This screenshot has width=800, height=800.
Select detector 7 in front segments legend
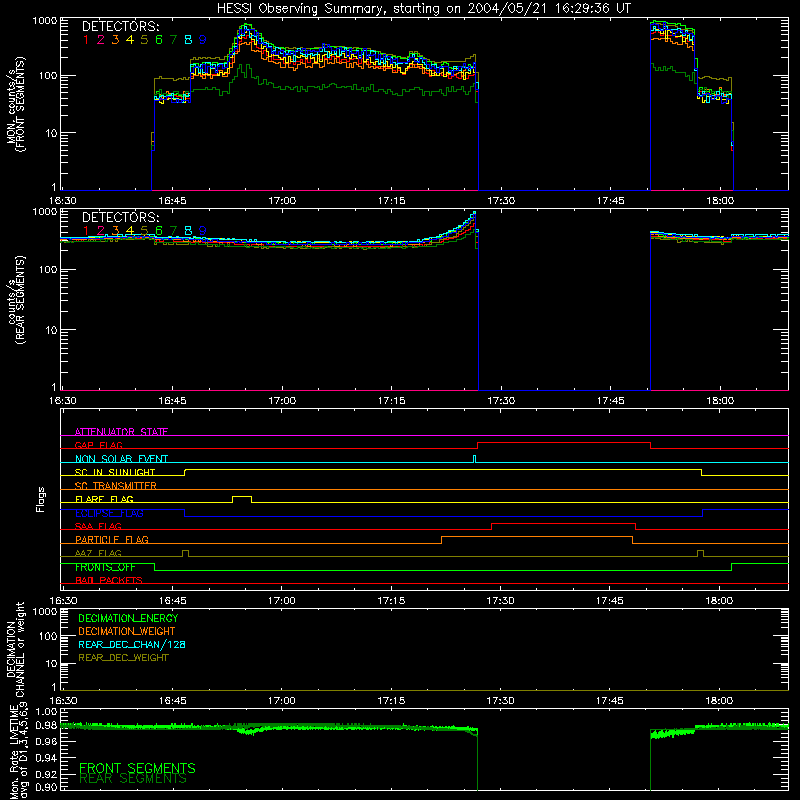click(x=173, y=40)
